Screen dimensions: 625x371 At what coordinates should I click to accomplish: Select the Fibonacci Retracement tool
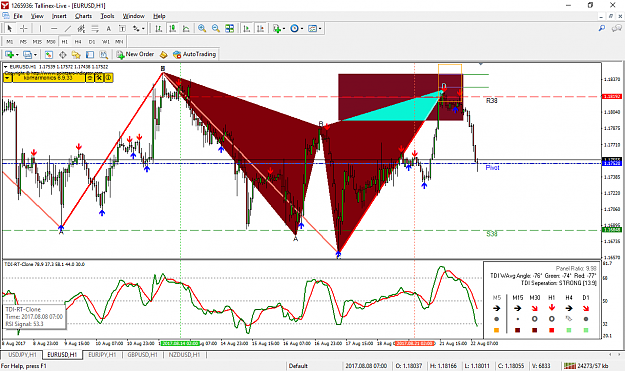coord(95,28)
